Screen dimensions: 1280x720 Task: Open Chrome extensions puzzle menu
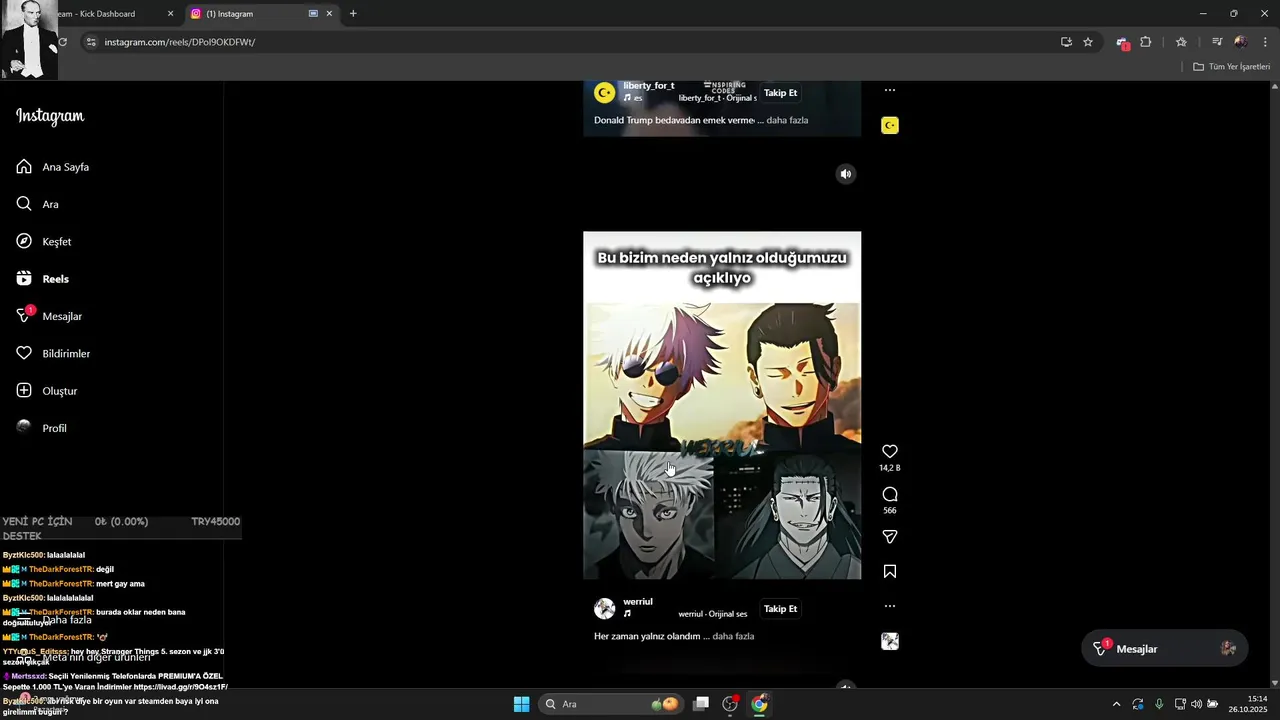(1146, 42)
